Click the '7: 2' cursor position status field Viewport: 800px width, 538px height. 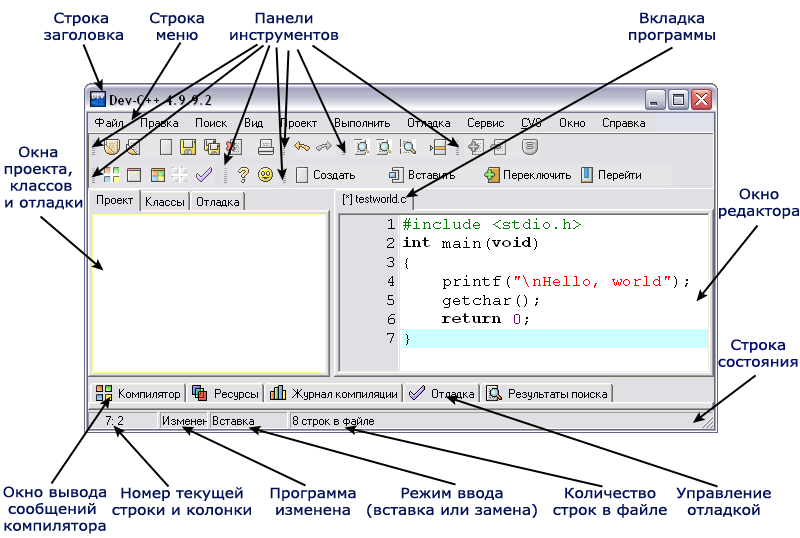click(x=122, y=421)
